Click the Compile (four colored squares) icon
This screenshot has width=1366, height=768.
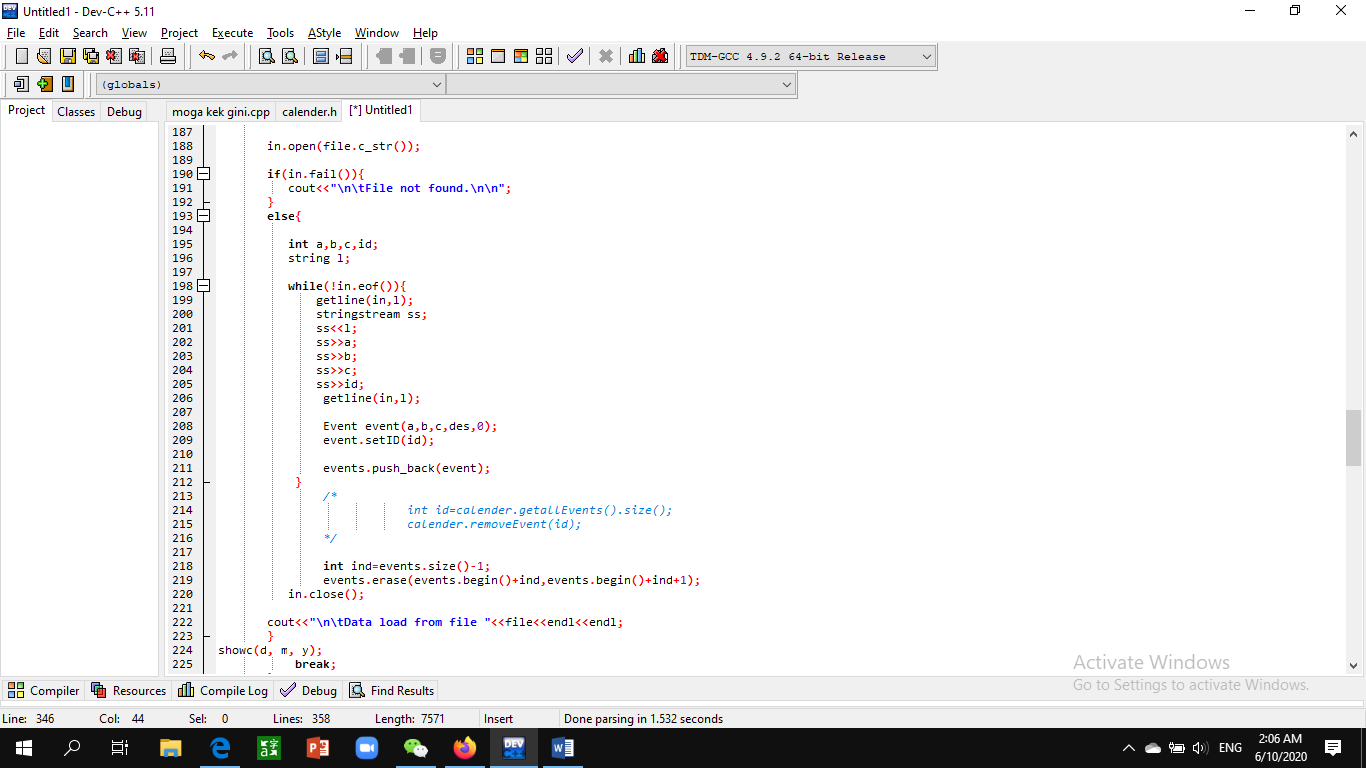click(x=475, y=56)
